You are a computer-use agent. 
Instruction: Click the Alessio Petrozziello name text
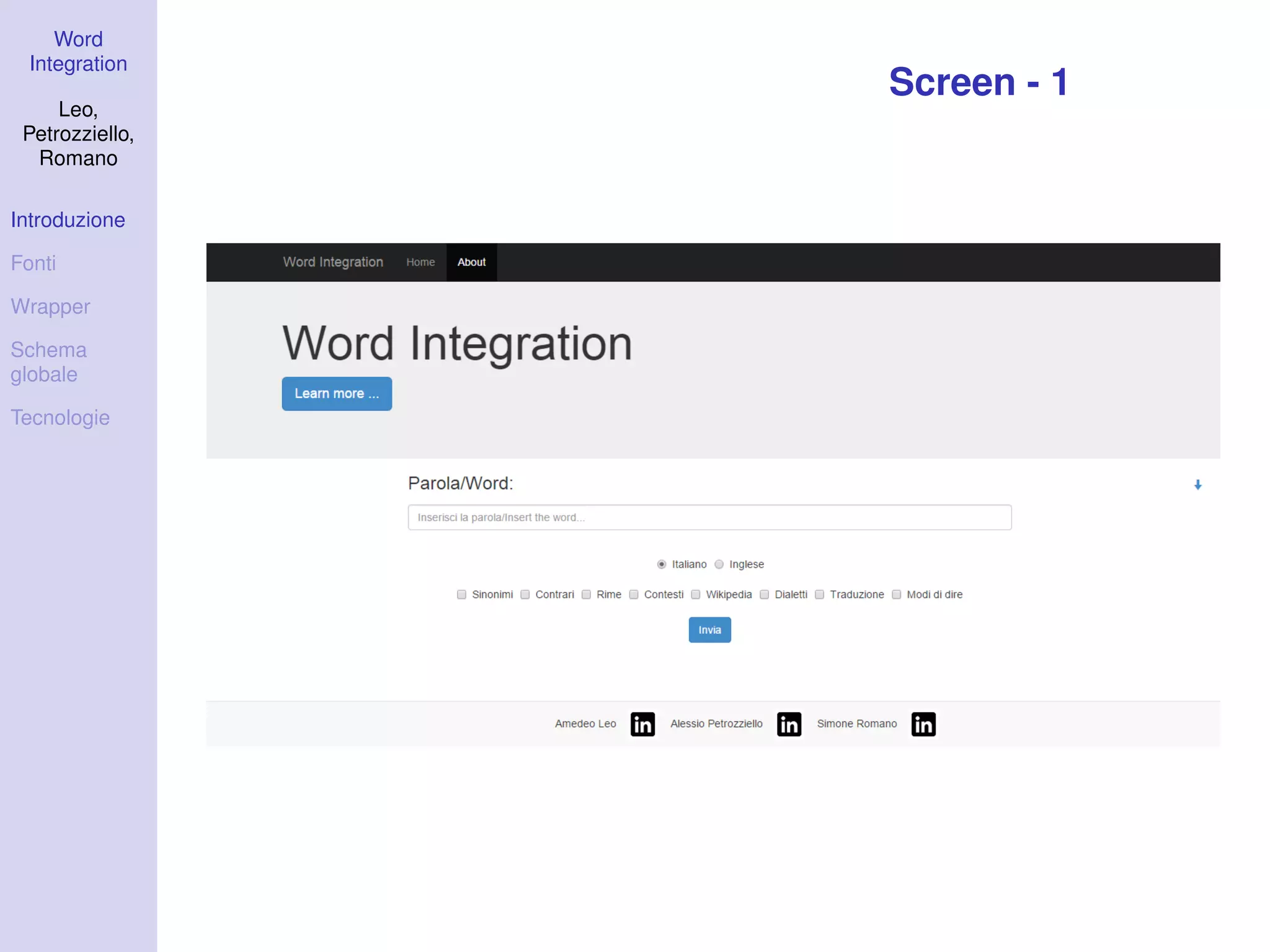[716, 724]
